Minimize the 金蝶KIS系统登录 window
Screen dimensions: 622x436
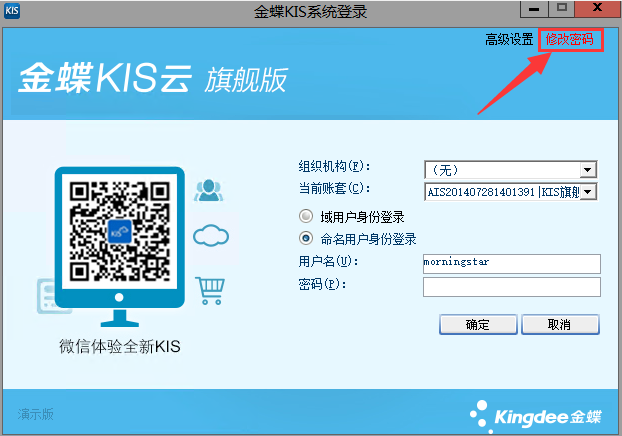tap(534, 9)
